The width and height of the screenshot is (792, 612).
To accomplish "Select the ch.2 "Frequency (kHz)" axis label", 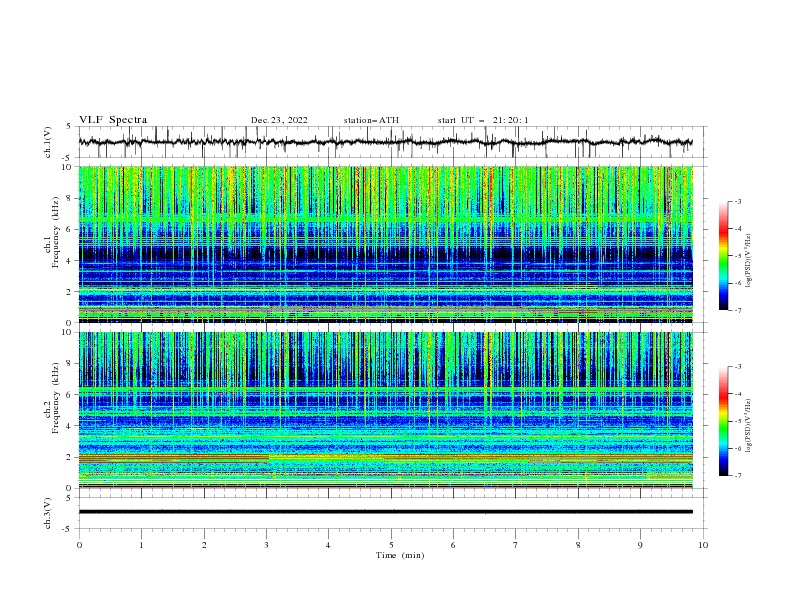I will 55,398.
